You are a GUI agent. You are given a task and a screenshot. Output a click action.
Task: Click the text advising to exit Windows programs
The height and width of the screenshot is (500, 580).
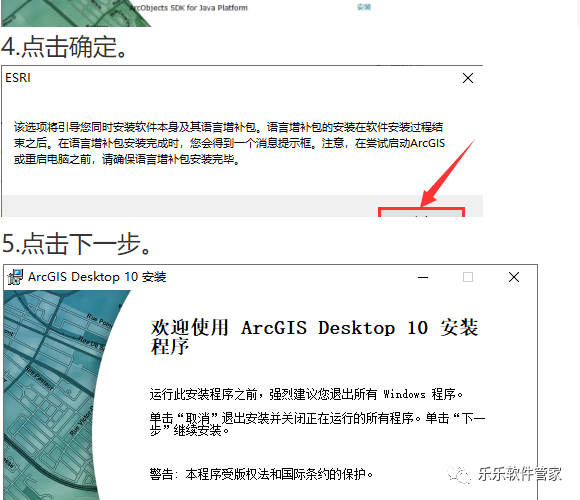306,394
